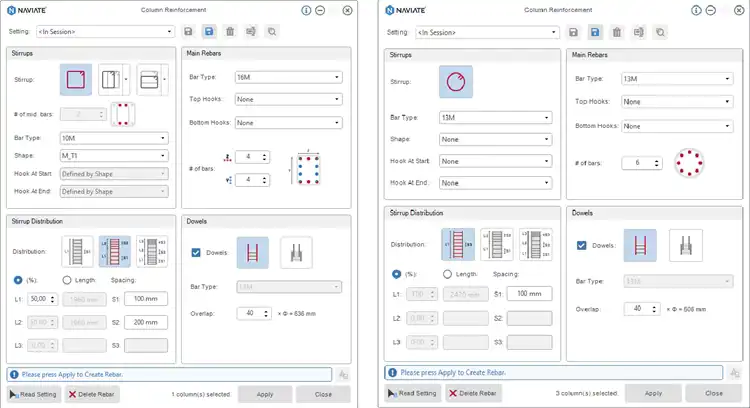Viewport: 750px width, 408px height.
Task: Select the Length radio button in left dialog
Action: point(67,280)
